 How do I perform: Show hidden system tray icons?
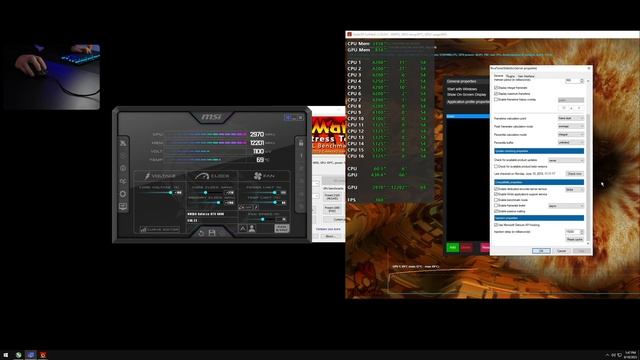tap(607, 355)
